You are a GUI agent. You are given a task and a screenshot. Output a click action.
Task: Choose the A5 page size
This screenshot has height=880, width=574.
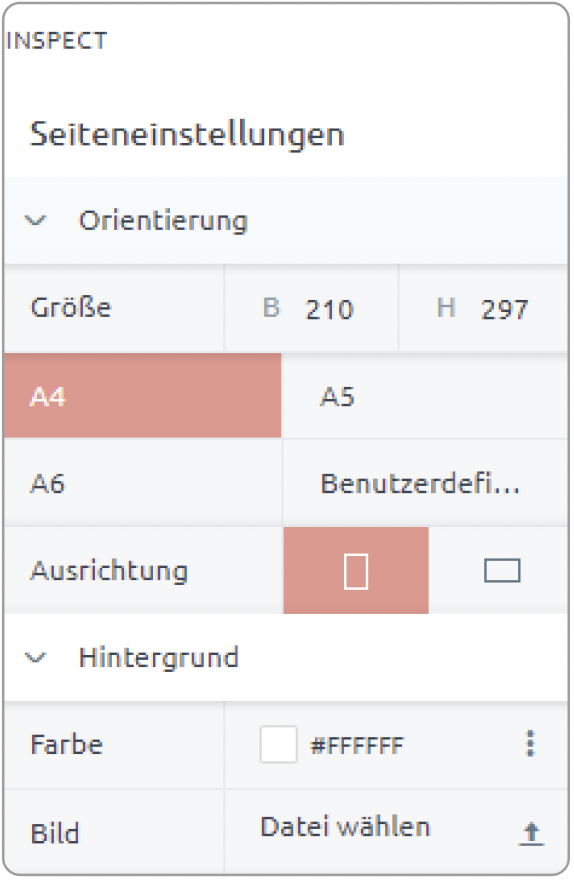tap(425, 396)
